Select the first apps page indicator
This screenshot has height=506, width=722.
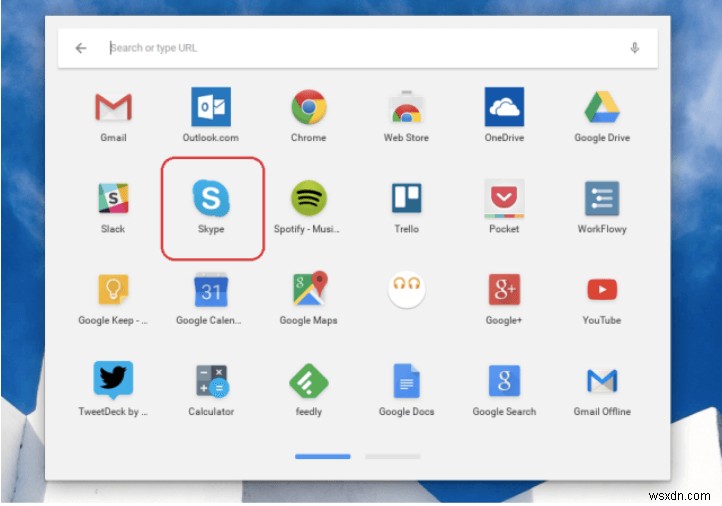point(323,457)
